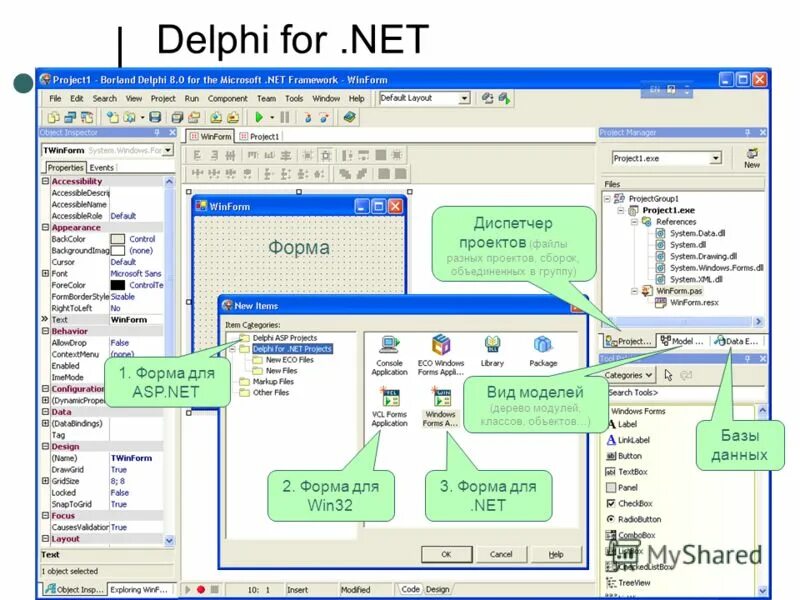Pick the RadioButton component in Tool Palette
Image resolution: width=800 pixels, height=600 pixels.
click(633, 519)
